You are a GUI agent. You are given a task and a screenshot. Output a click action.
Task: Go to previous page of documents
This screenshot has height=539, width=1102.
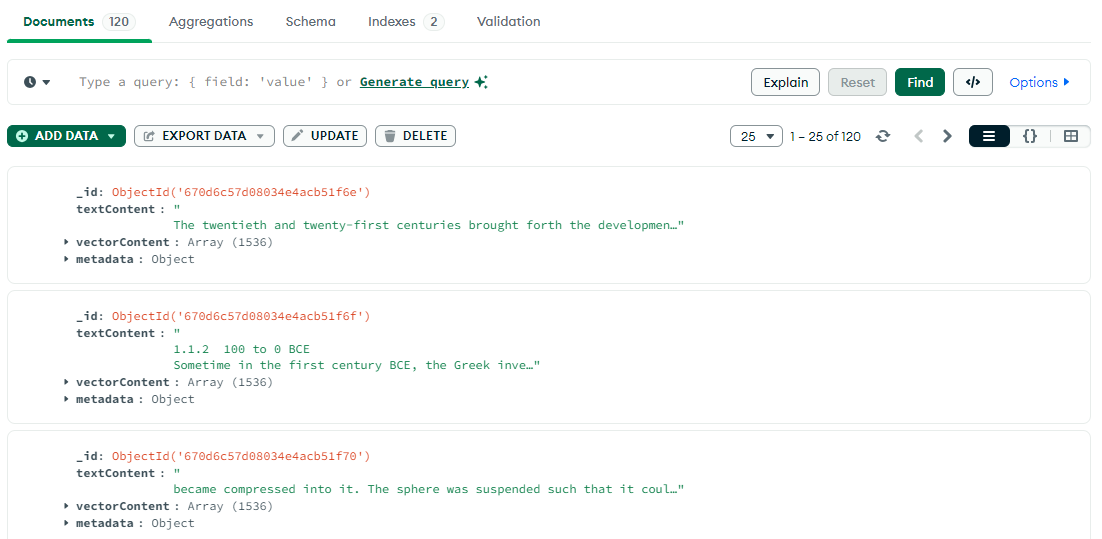pos(919,136)
